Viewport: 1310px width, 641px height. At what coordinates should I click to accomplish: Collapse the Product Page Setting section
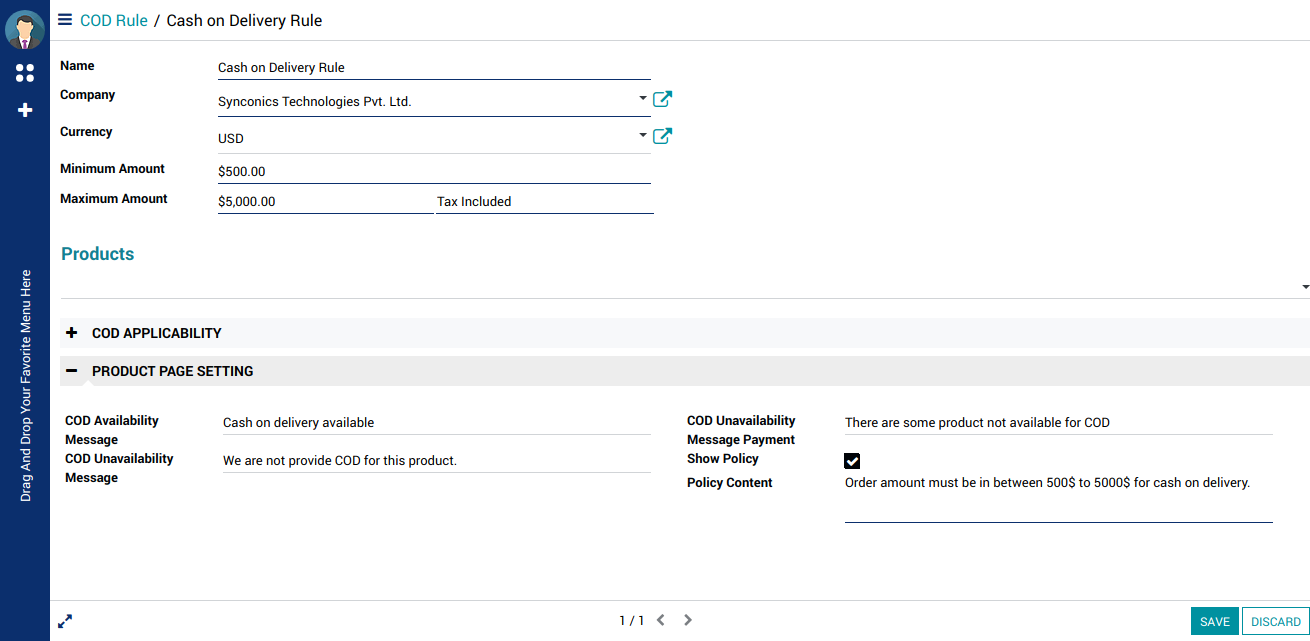pos(72,371)
